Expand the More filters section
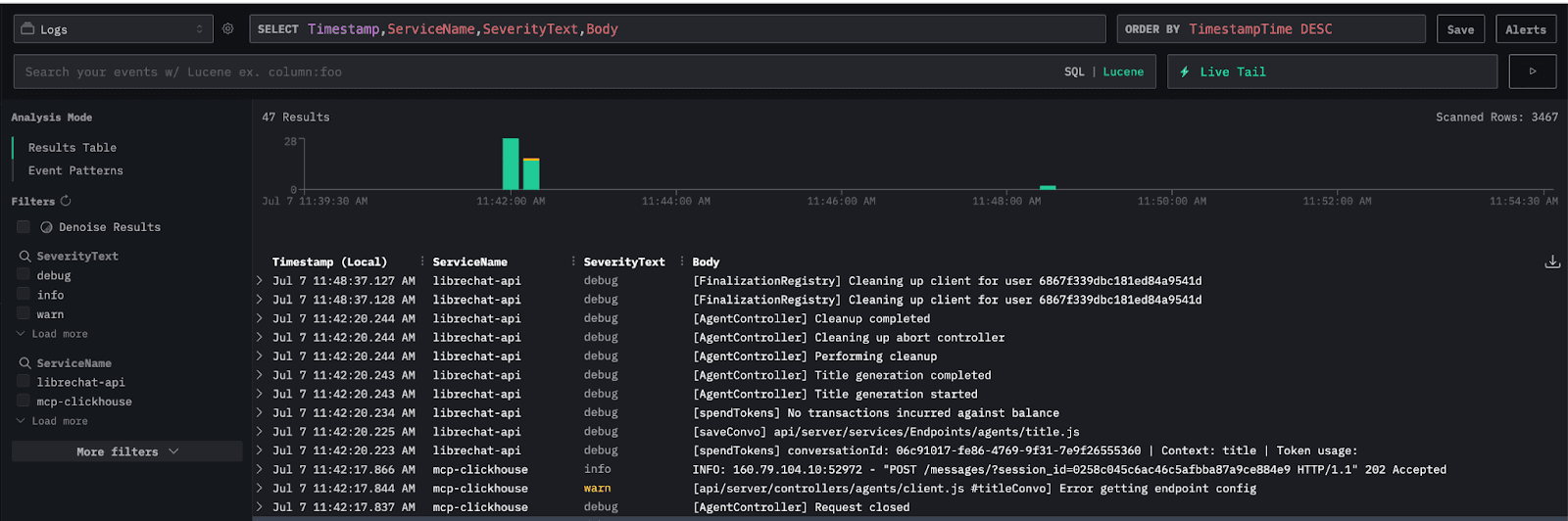 [x=126, y=451]
